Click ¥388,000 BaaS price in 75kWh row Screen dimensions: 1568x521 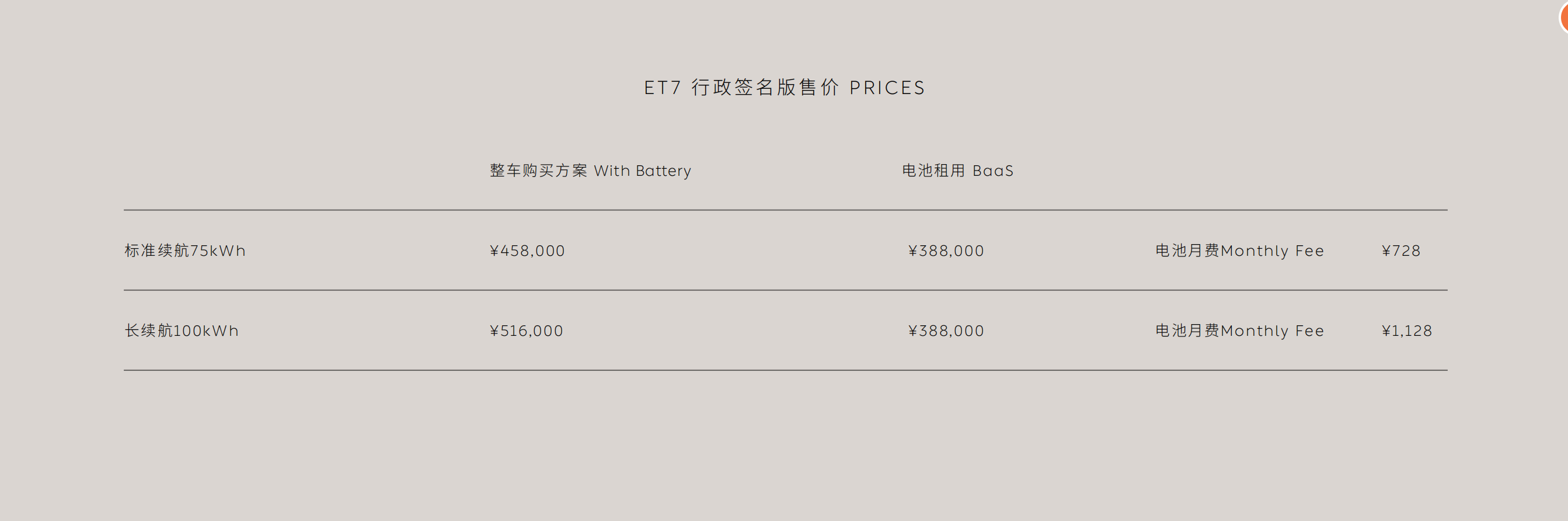coord(946,251)
